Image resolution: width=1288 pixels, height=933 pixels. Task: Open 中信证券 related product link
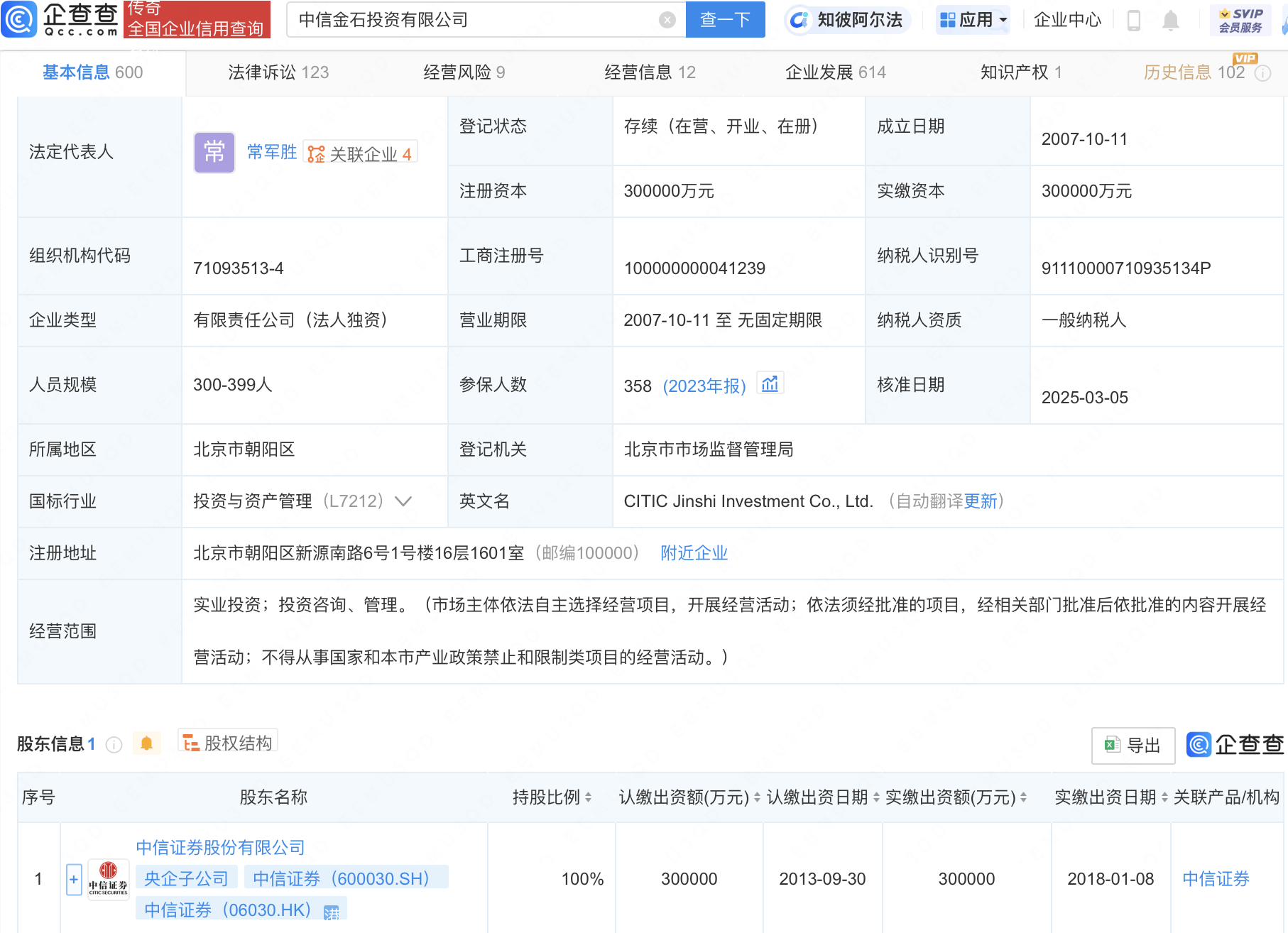coord(1216,879)
